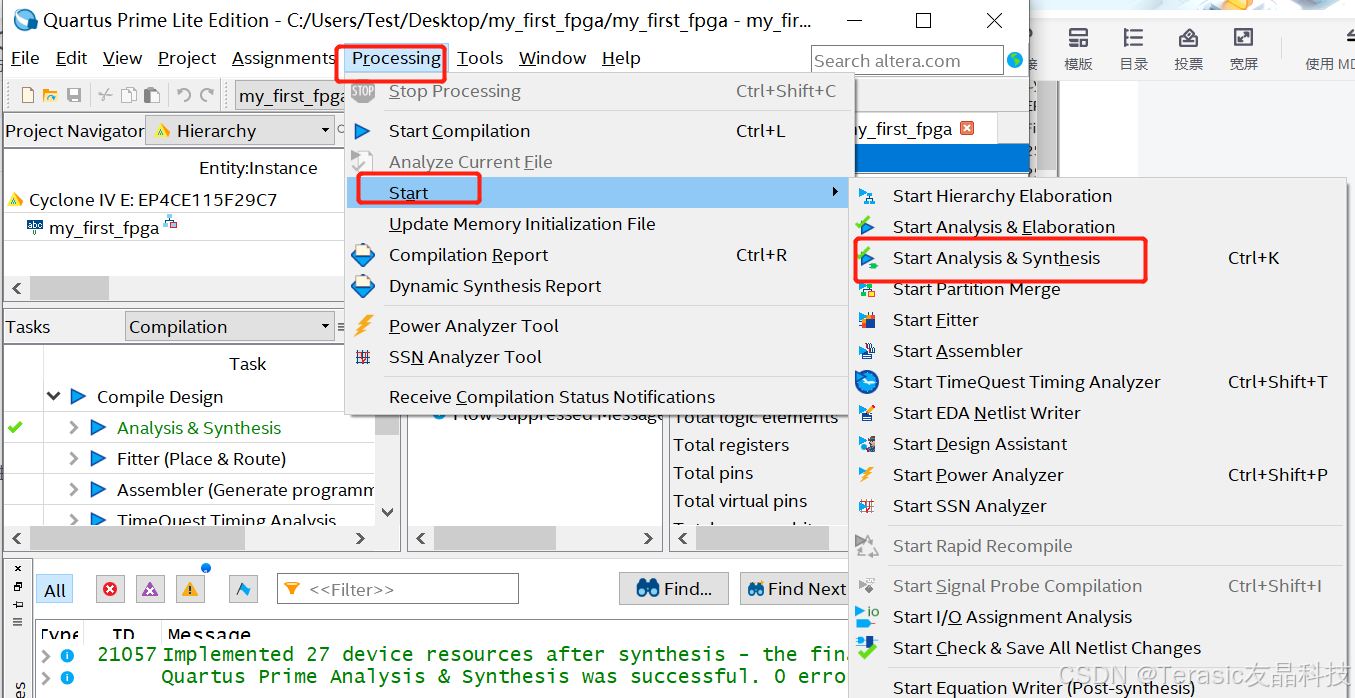Click the New file toolbar icon
Screen dimensions: 1355x698
[x=27, y=96]
